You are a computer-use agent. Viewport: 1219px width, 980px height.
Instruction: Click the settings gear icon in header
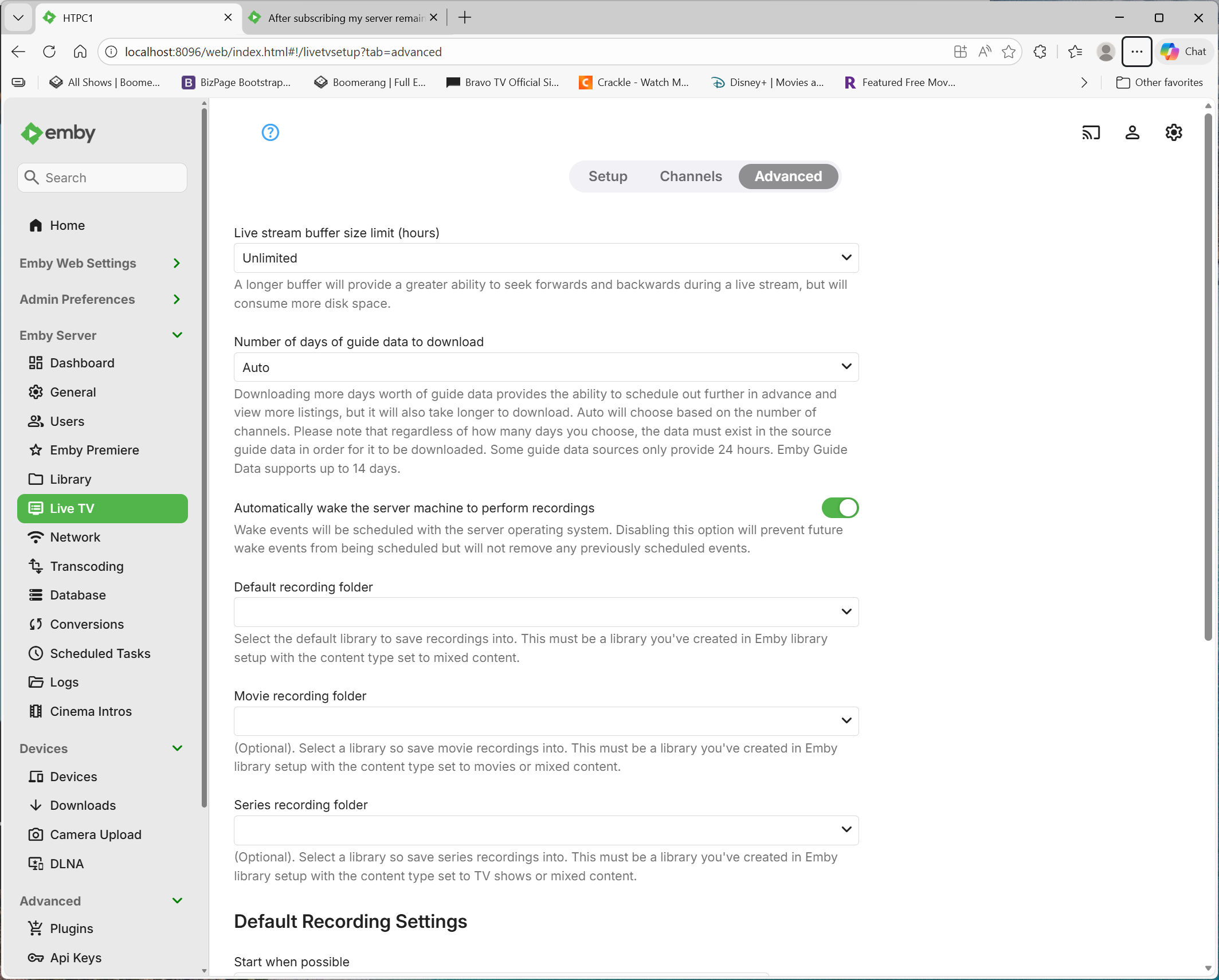click(1174, 132)
